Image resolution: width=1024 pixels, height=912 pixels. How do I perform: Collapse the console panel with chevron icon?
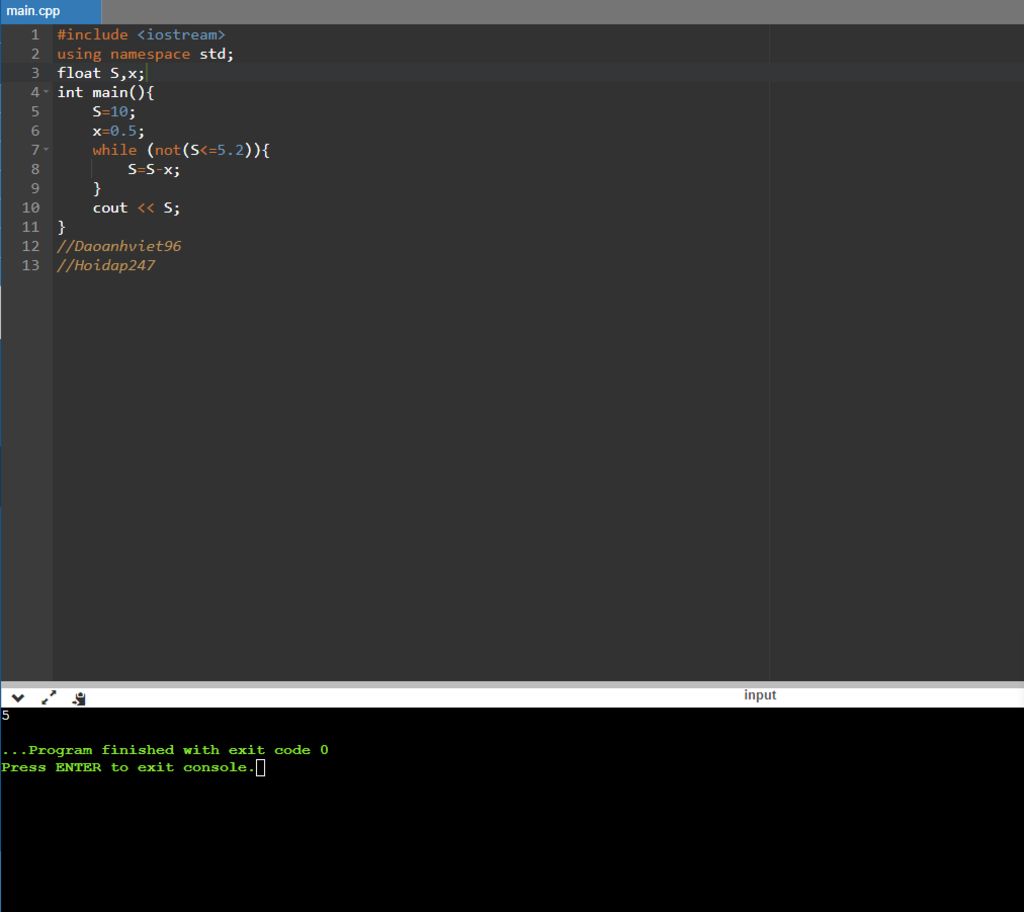[18, 698]
